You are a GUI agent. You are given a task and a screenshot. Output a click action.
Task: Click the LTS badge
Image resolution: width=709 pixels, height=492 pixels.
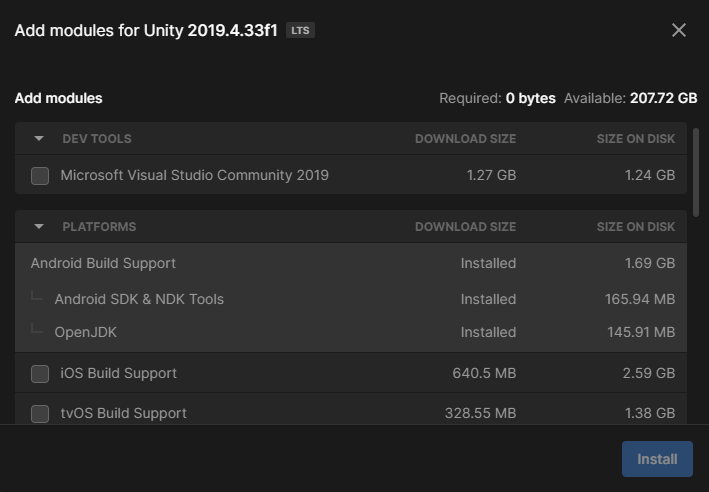[300, 30]
